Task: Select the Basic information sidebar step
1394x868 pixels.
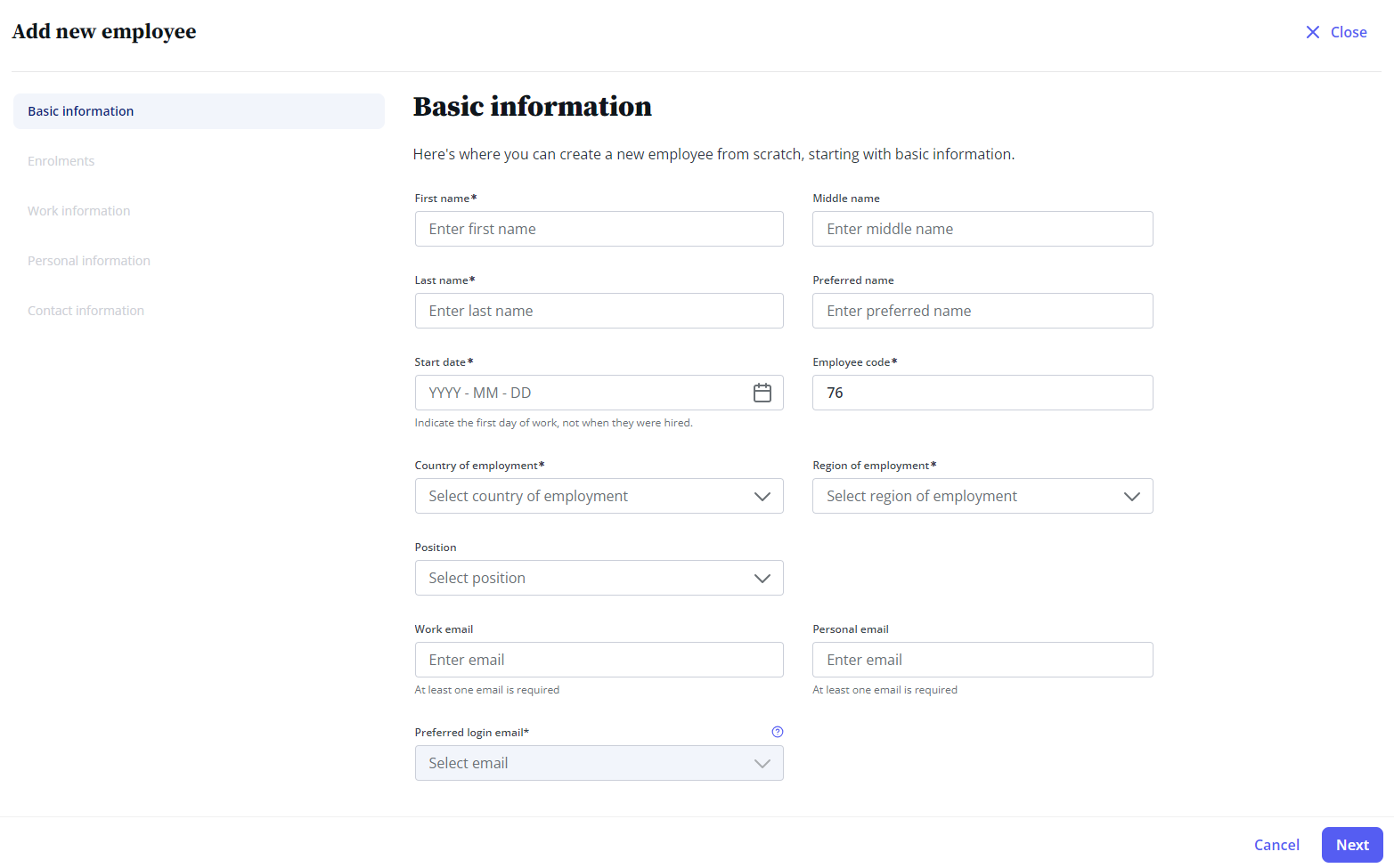Action: (199, 111)
